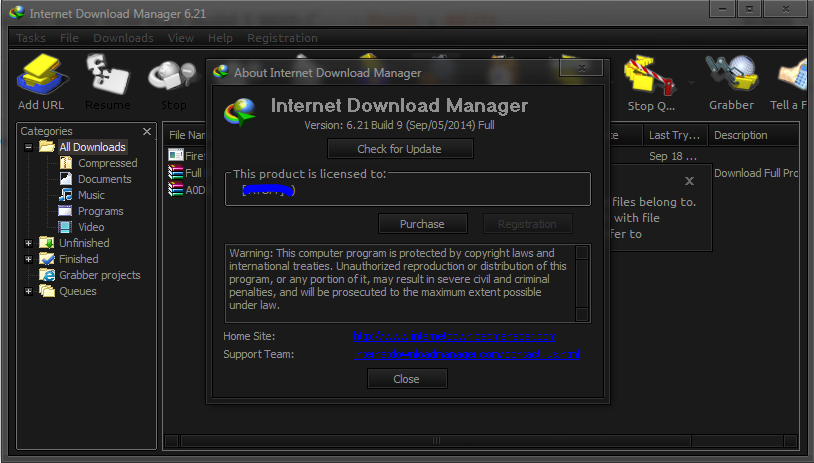Sort by File Name column header
814x463 pixels.
(186, 135)
